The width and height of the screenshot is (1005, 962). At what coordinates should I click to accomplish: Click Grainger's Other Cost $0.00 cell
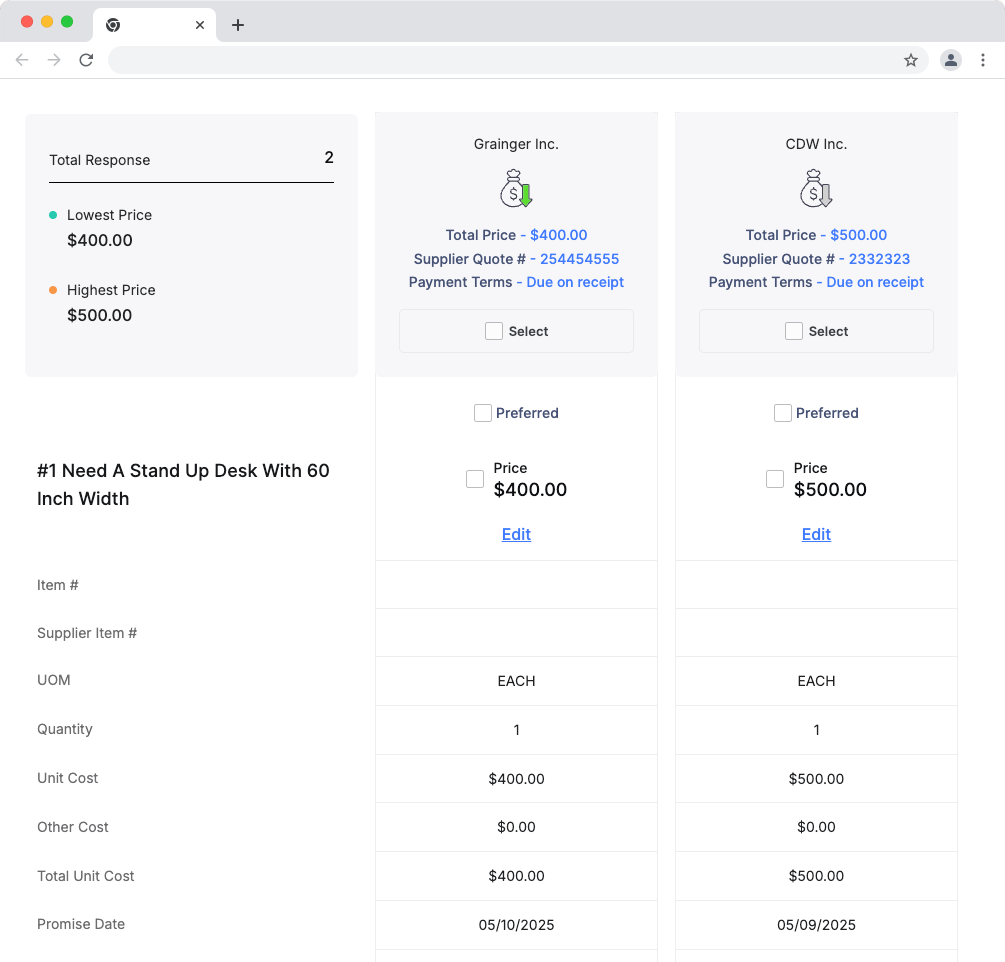click(516, 827)
